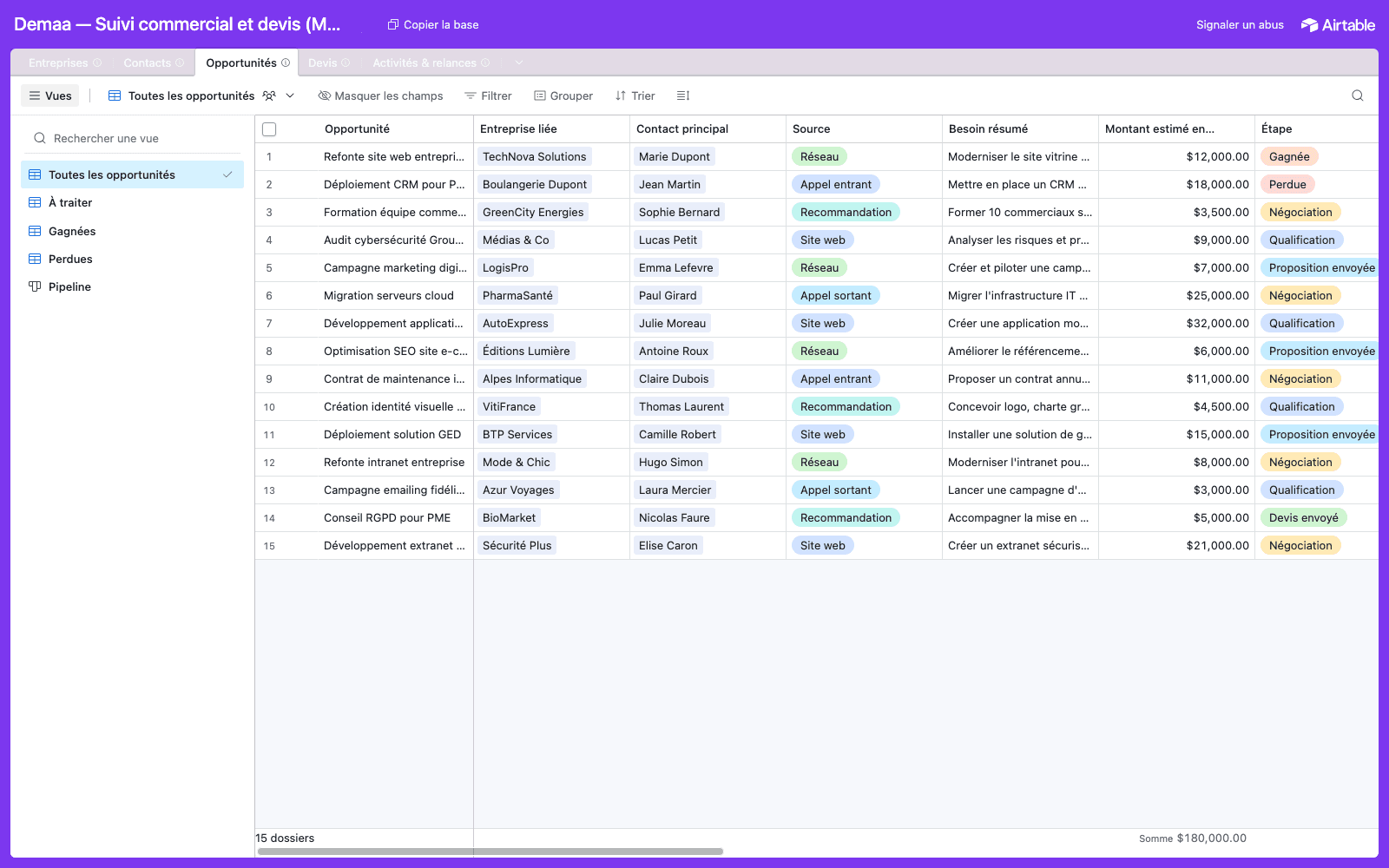Open the Pipeline view

[x=132, y=286]
